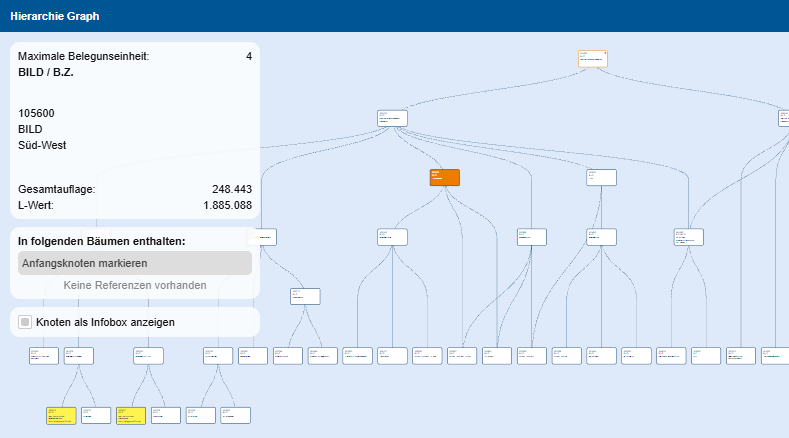Click the L-Wert value 1.885.088
The image size is (789, 438).
227,205
